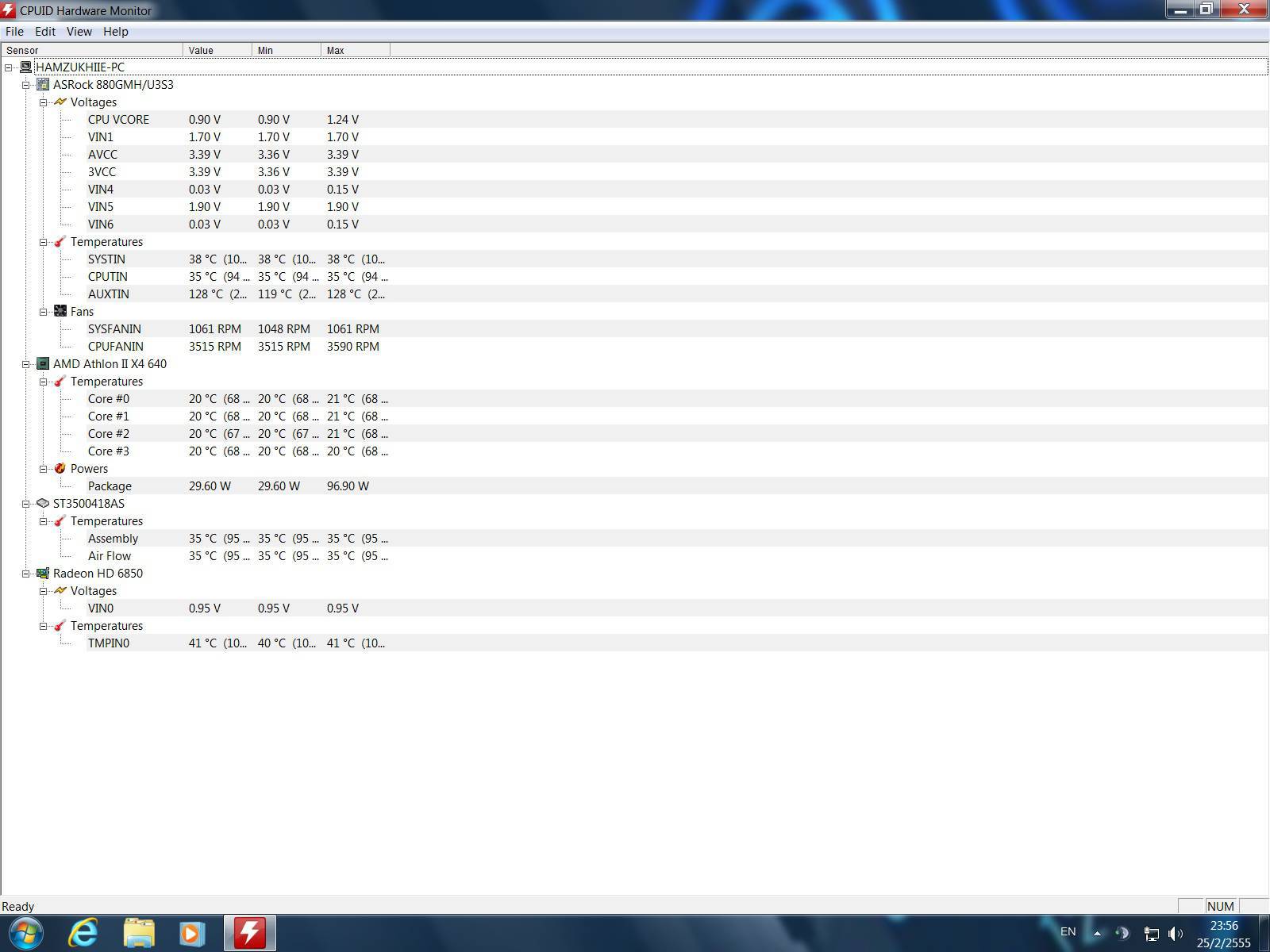1270x952 pixels.
Task: Click the Powers flame icon
Action: tap(60, 469)
